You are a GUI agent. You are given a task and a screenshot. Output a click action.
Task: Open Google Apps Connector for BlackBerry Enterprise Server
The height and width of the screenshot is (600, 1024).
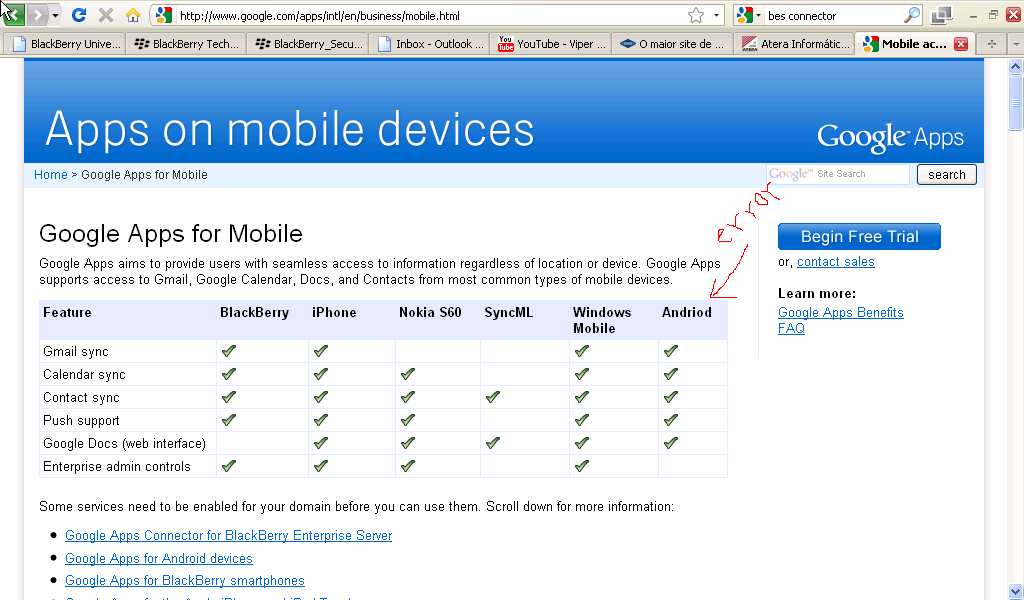click(229, 535)
